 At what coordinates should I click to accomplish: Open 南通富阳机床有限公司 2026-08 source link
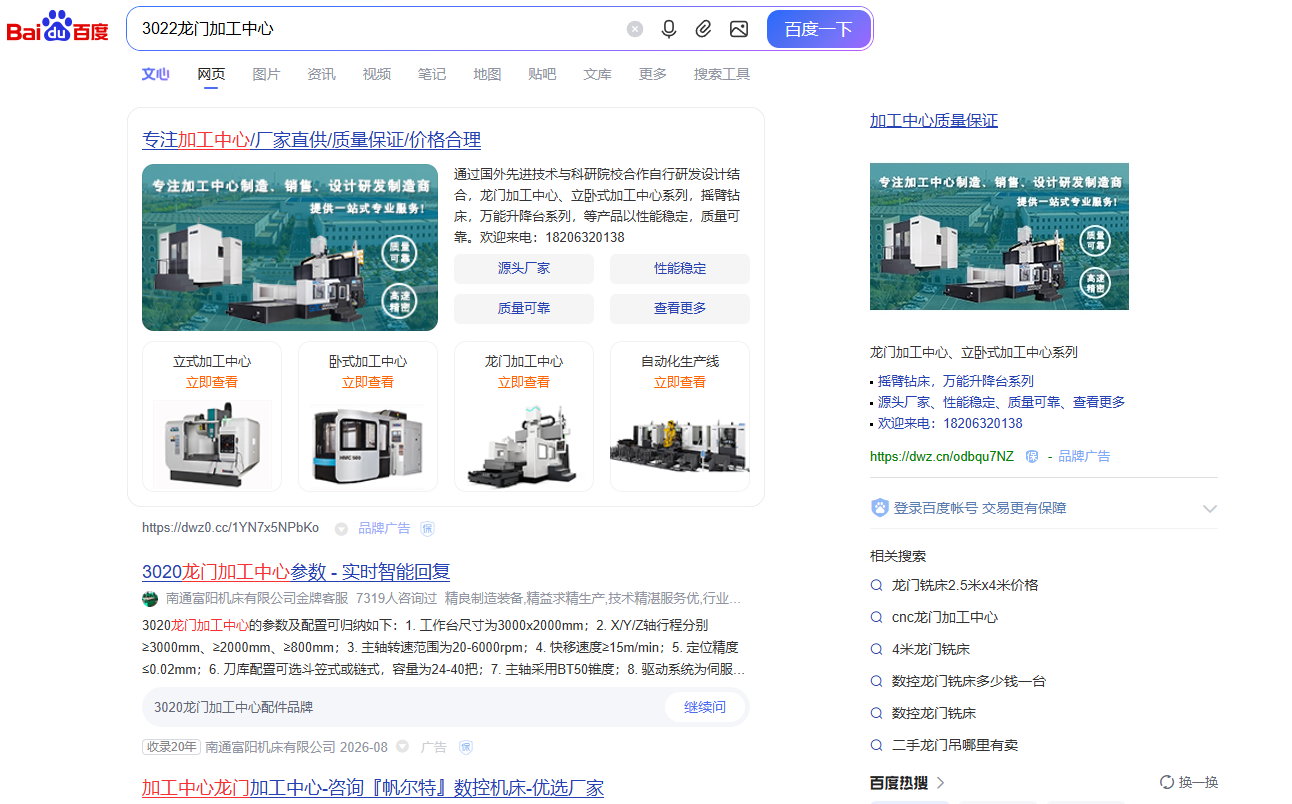click(x=297, y=747)
